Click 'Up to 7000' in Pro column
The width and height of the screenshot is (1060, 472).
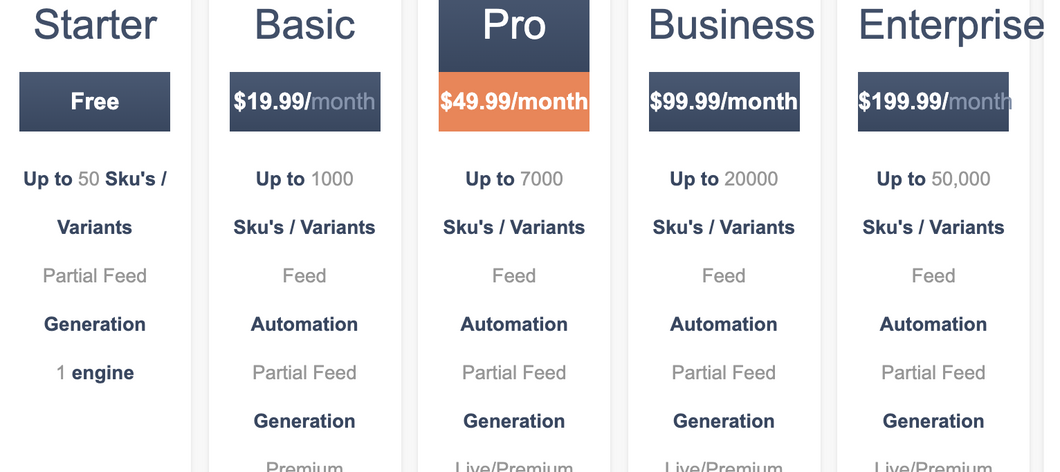[x=514, y=179]
